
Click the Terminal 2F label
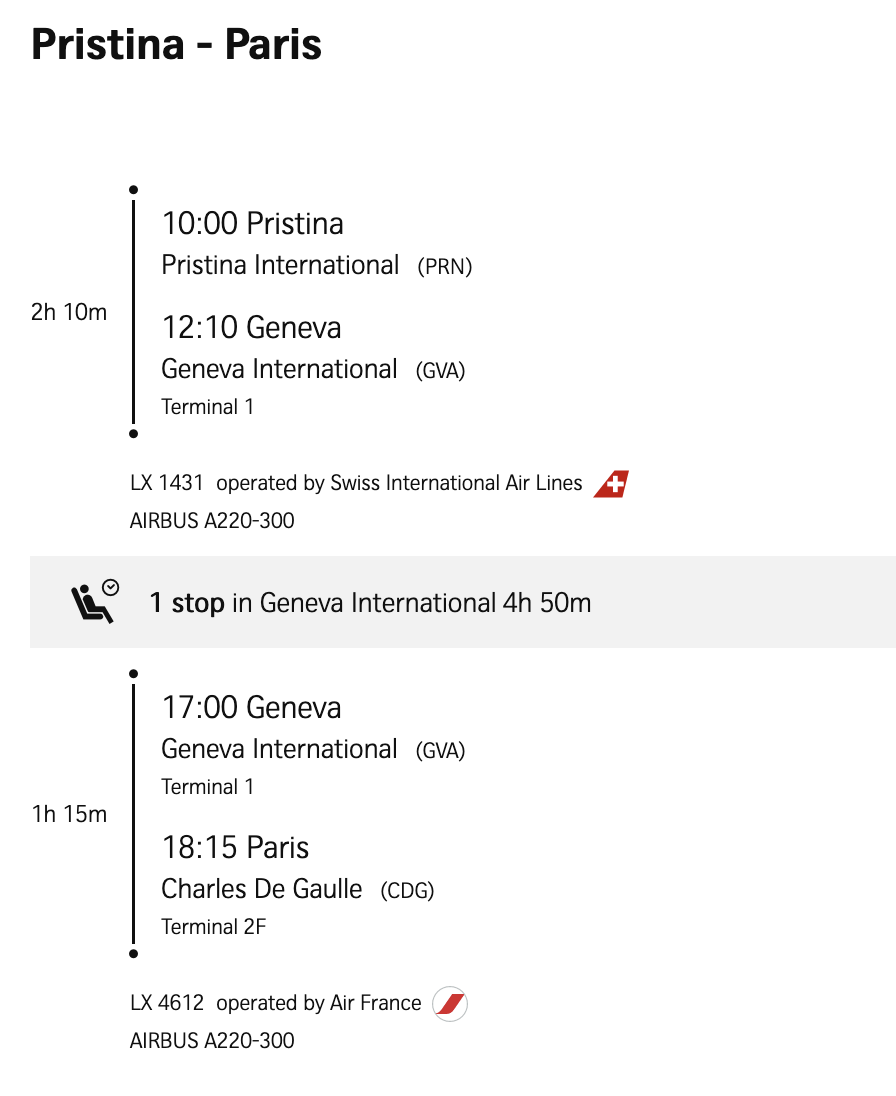[214, 927]
